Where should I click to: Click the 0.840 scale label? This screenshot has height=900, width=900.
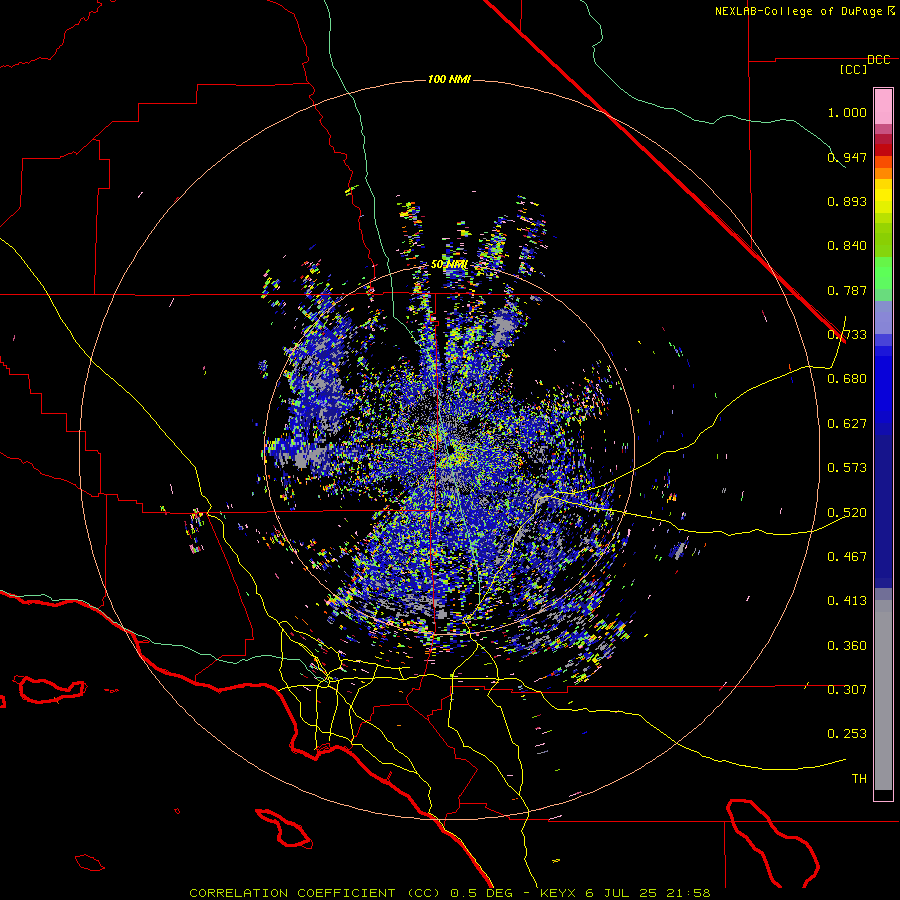[847, 246]
